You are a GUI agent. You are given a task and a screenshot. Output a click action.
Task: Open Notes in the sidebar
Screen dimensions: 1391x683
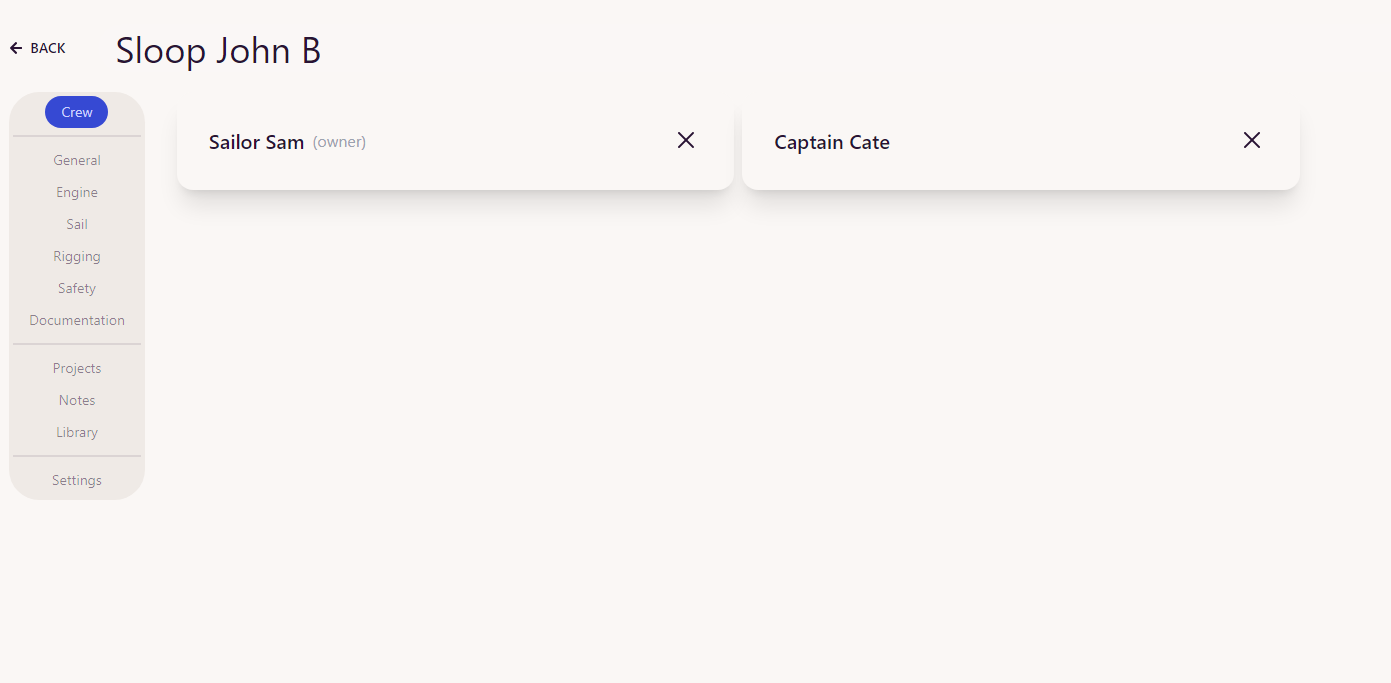pos(77,400)
